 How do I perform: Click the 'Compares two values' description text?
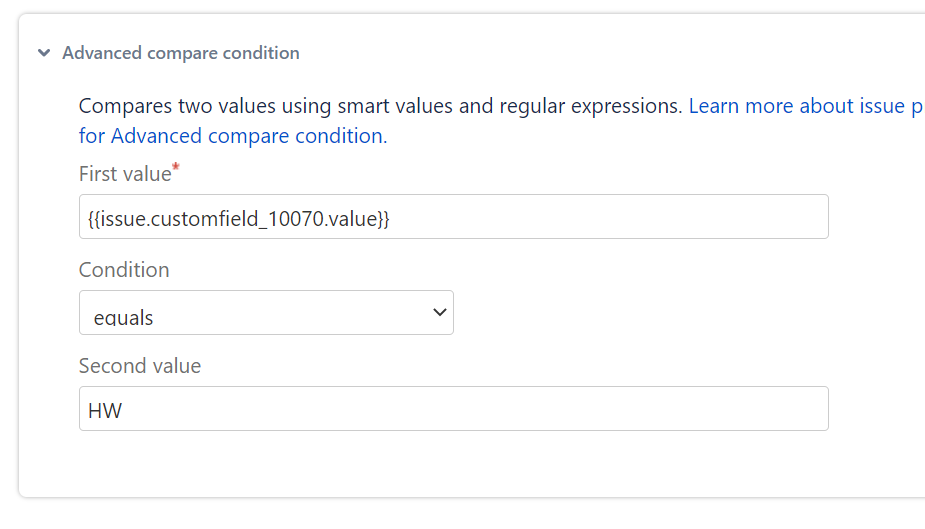[x=175, y=106]
